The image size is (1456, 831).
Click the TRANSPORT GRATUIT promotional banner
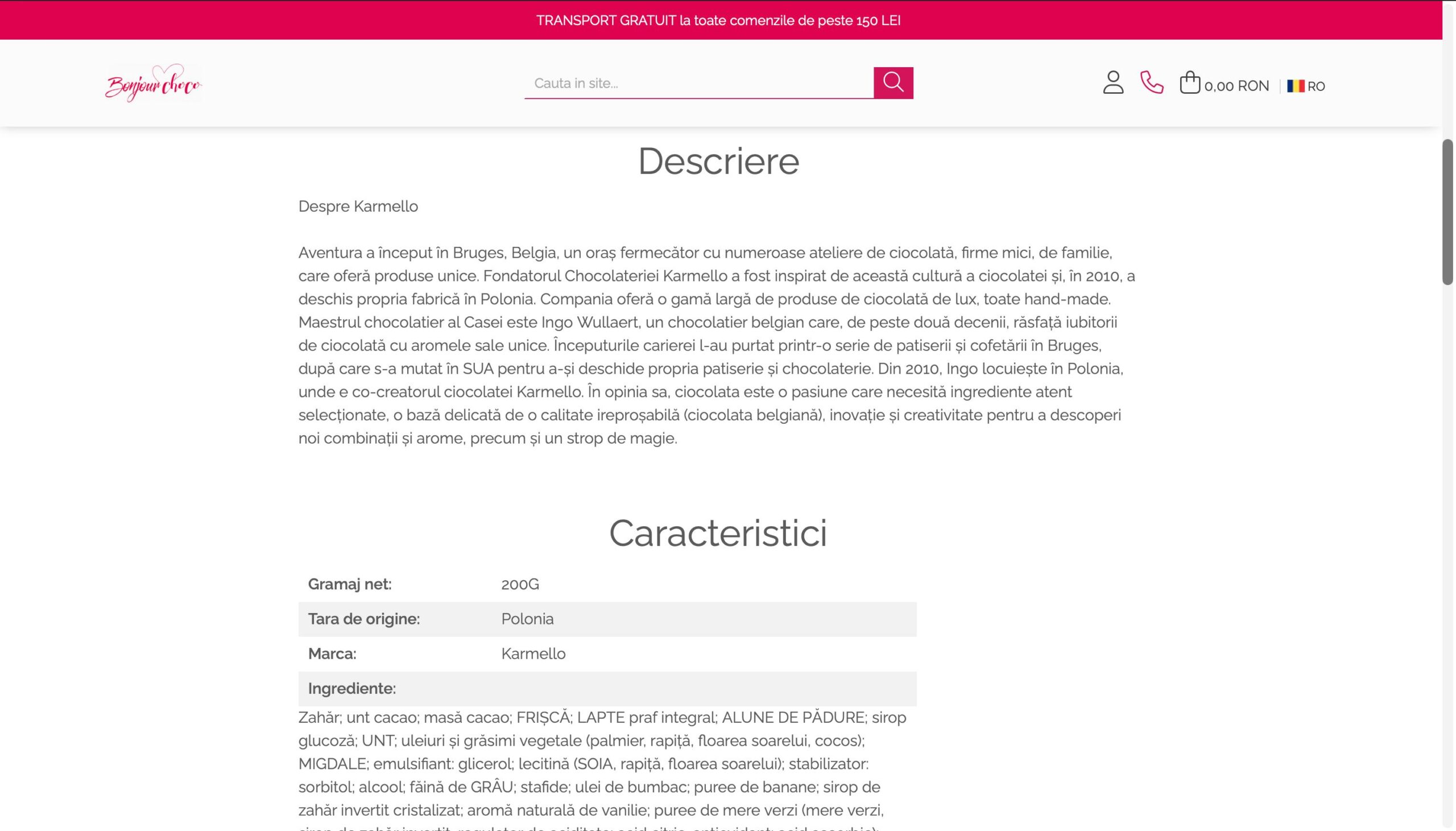[x=718, y=20]
